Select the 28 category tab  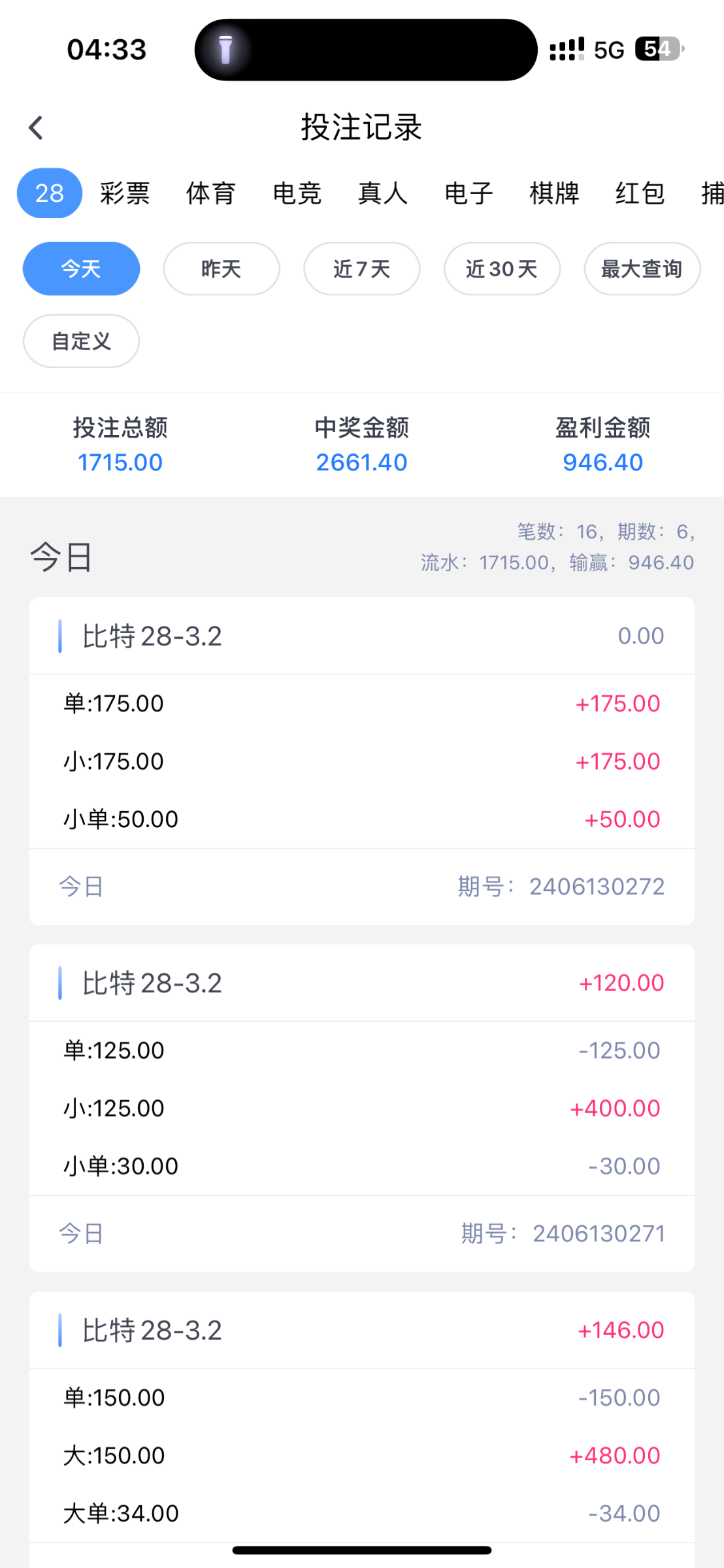click(x=50, y=193)
